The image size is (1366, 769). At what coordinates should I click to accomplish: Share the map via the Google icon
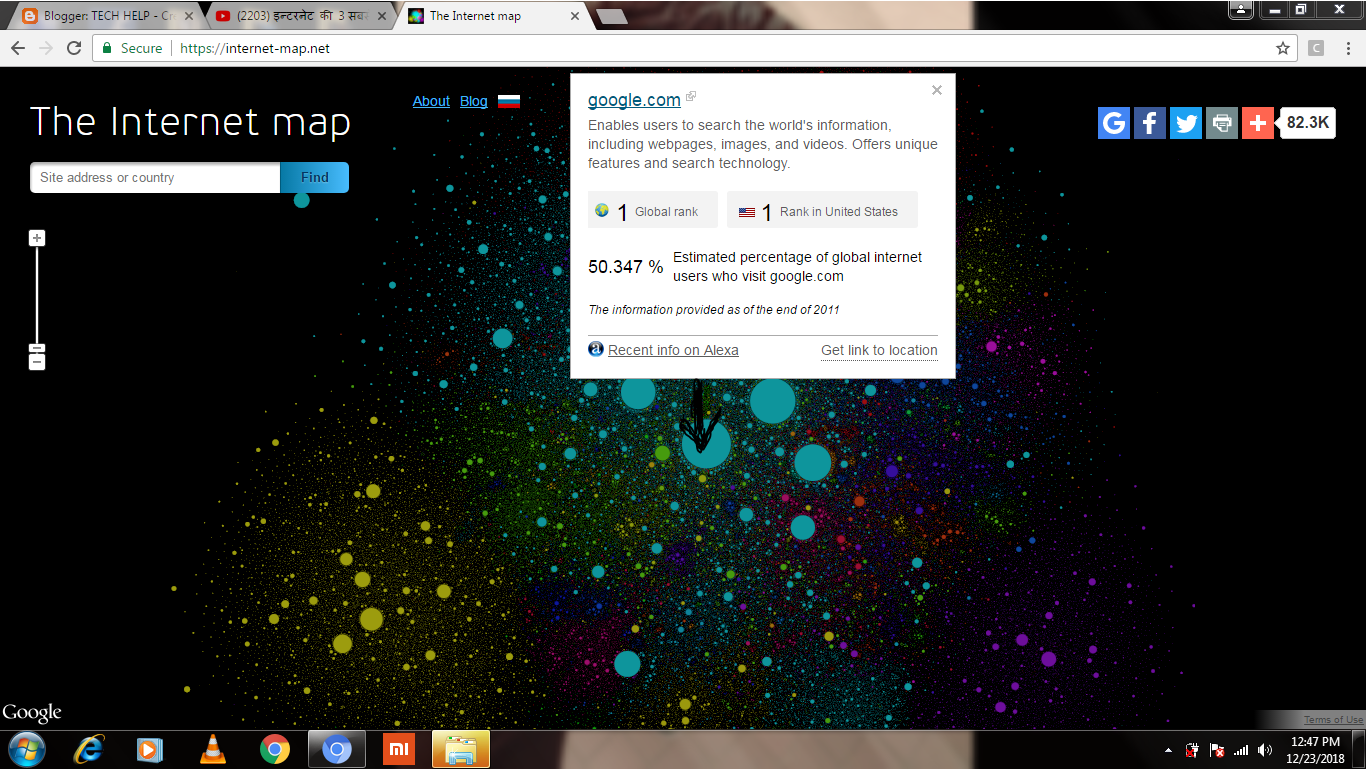[1114, 123]
